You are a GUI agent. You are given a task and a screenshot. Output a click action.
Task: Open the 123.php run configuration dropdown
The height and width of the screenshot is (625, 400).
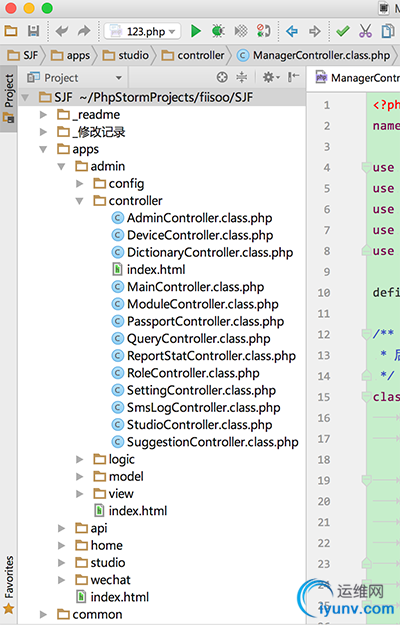point(143,31)
